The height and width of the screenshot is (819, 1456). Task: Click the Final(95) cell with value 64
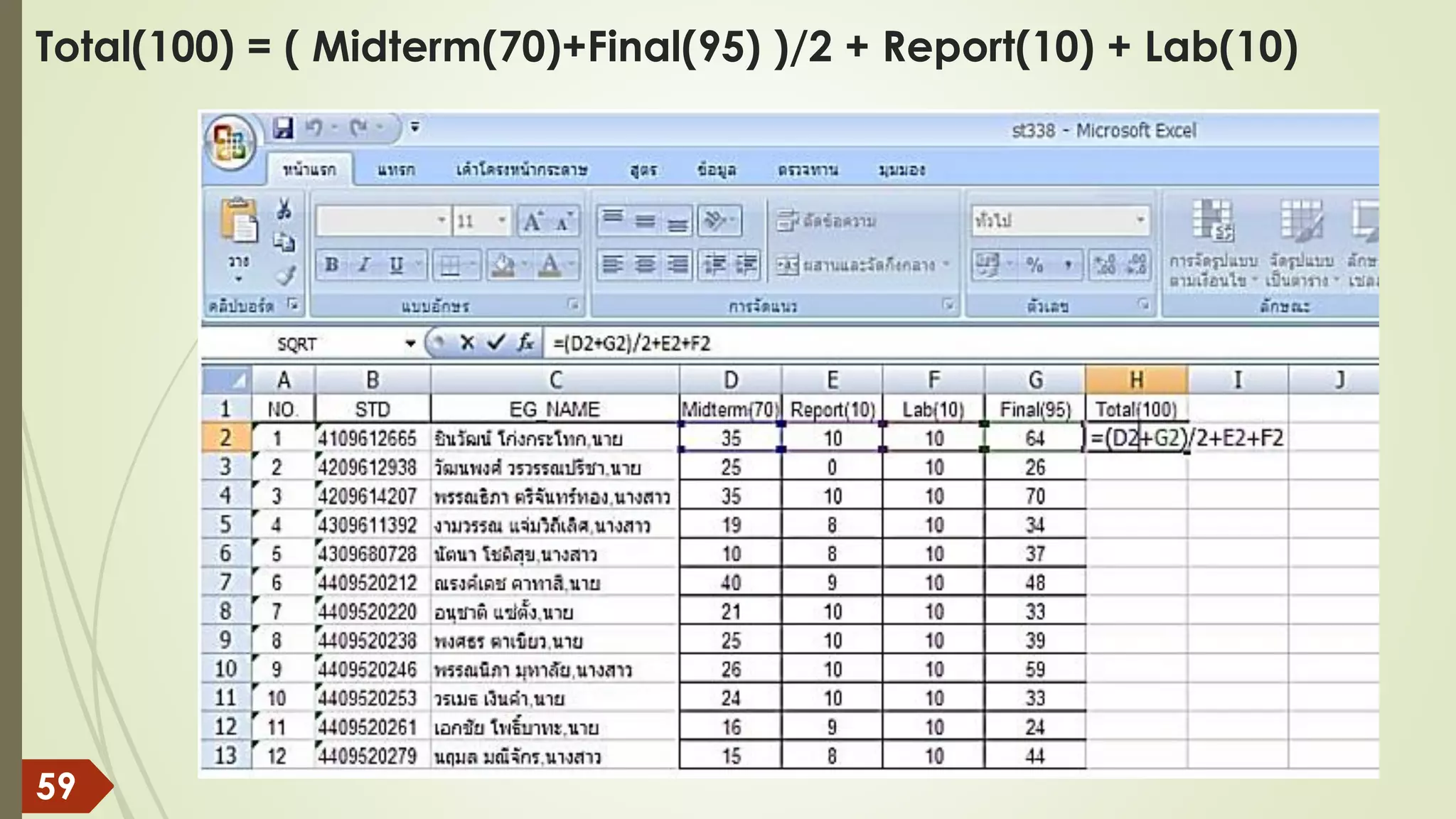click(x=1034, y=439)
